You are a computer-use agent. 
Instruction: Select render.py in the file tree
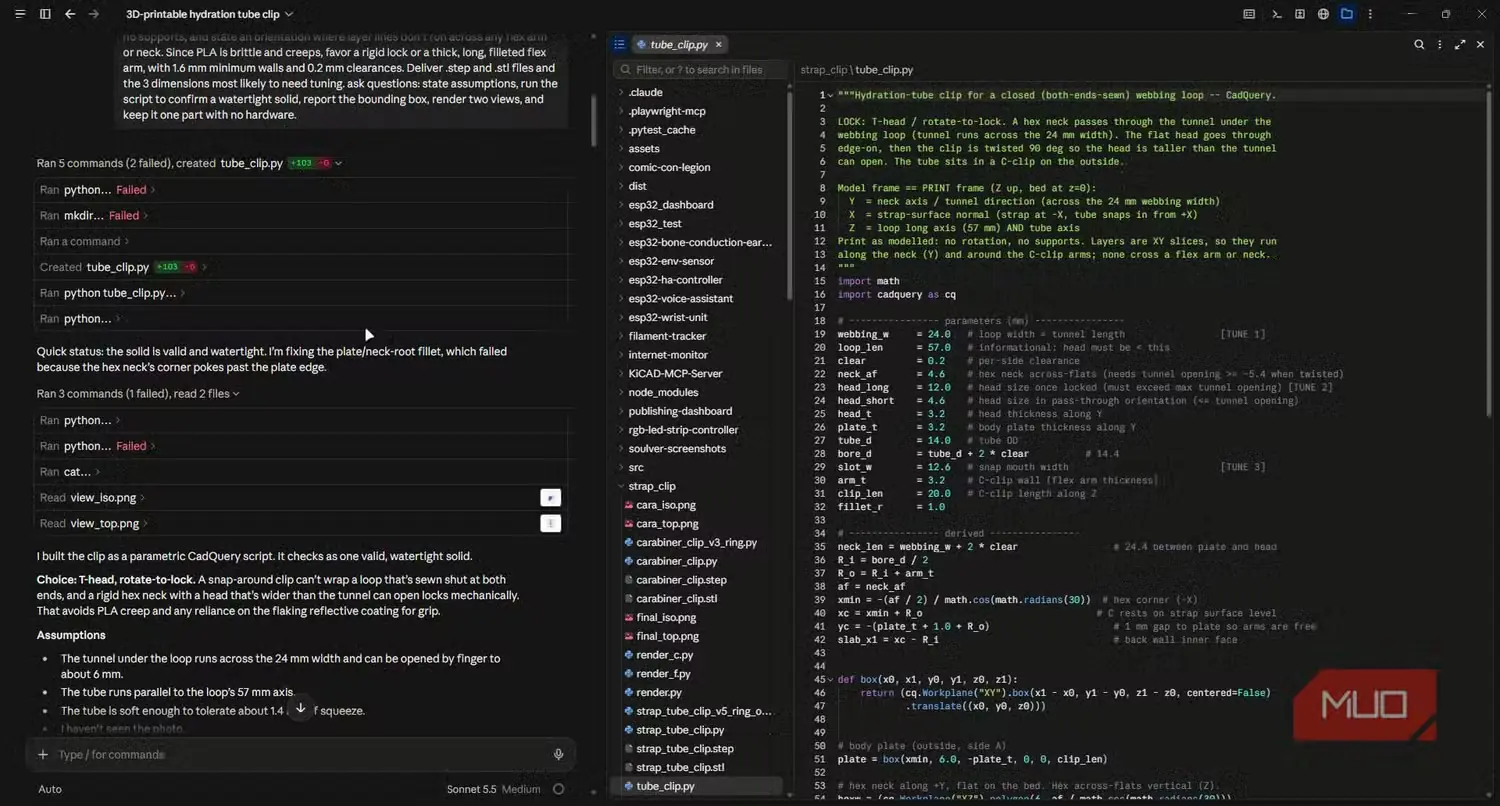pos(659,692)
